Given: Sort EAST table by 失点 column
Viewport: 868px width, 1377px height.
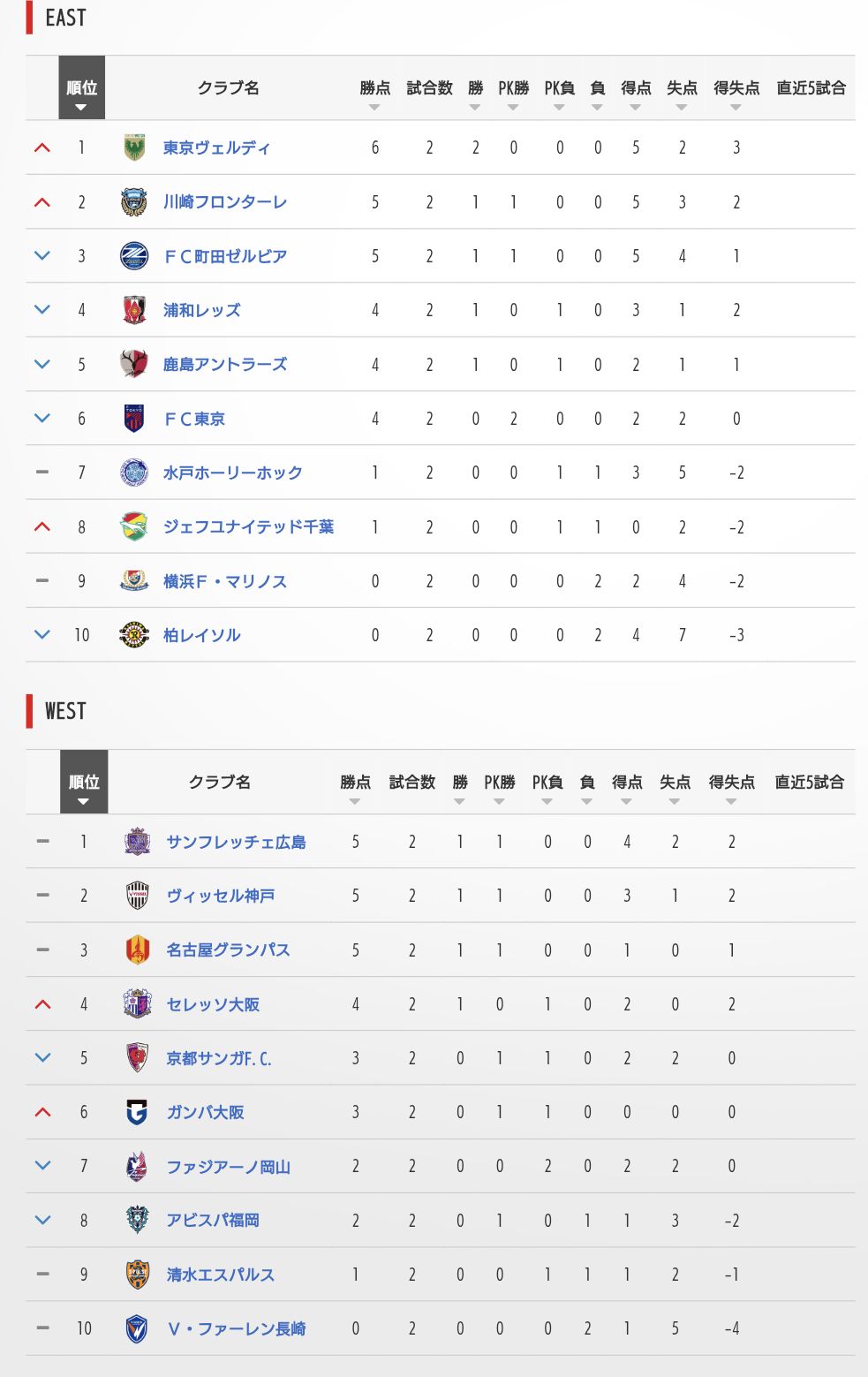Looking at the screenshot, I should click(x=681, y=93).
